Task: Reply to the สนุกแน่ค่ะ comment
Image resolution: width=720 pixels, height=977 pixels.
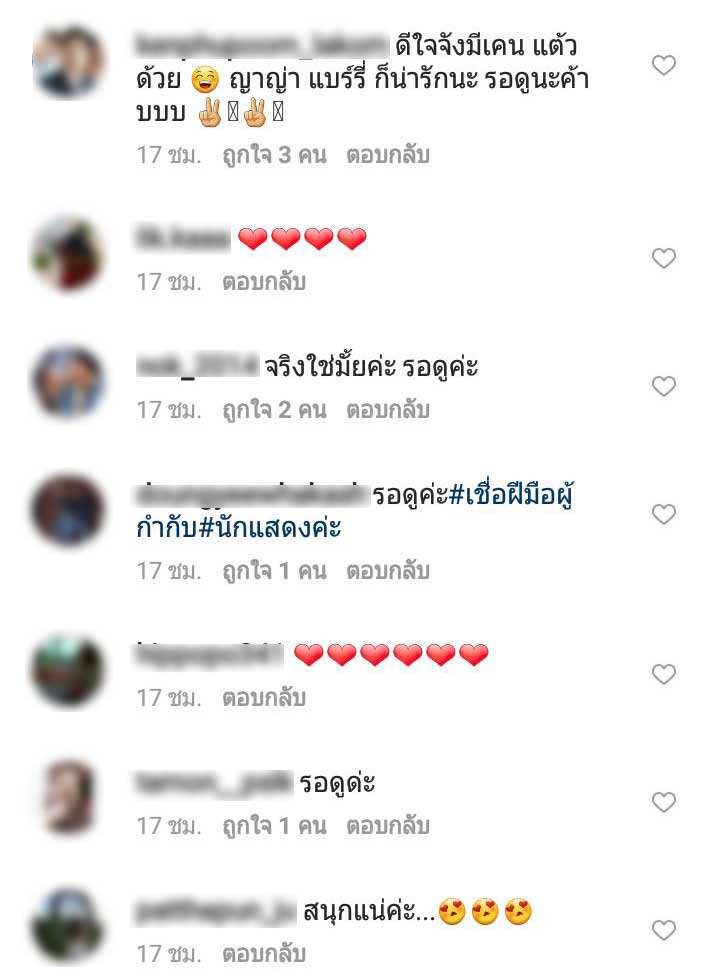Action: tap(264, 954)
